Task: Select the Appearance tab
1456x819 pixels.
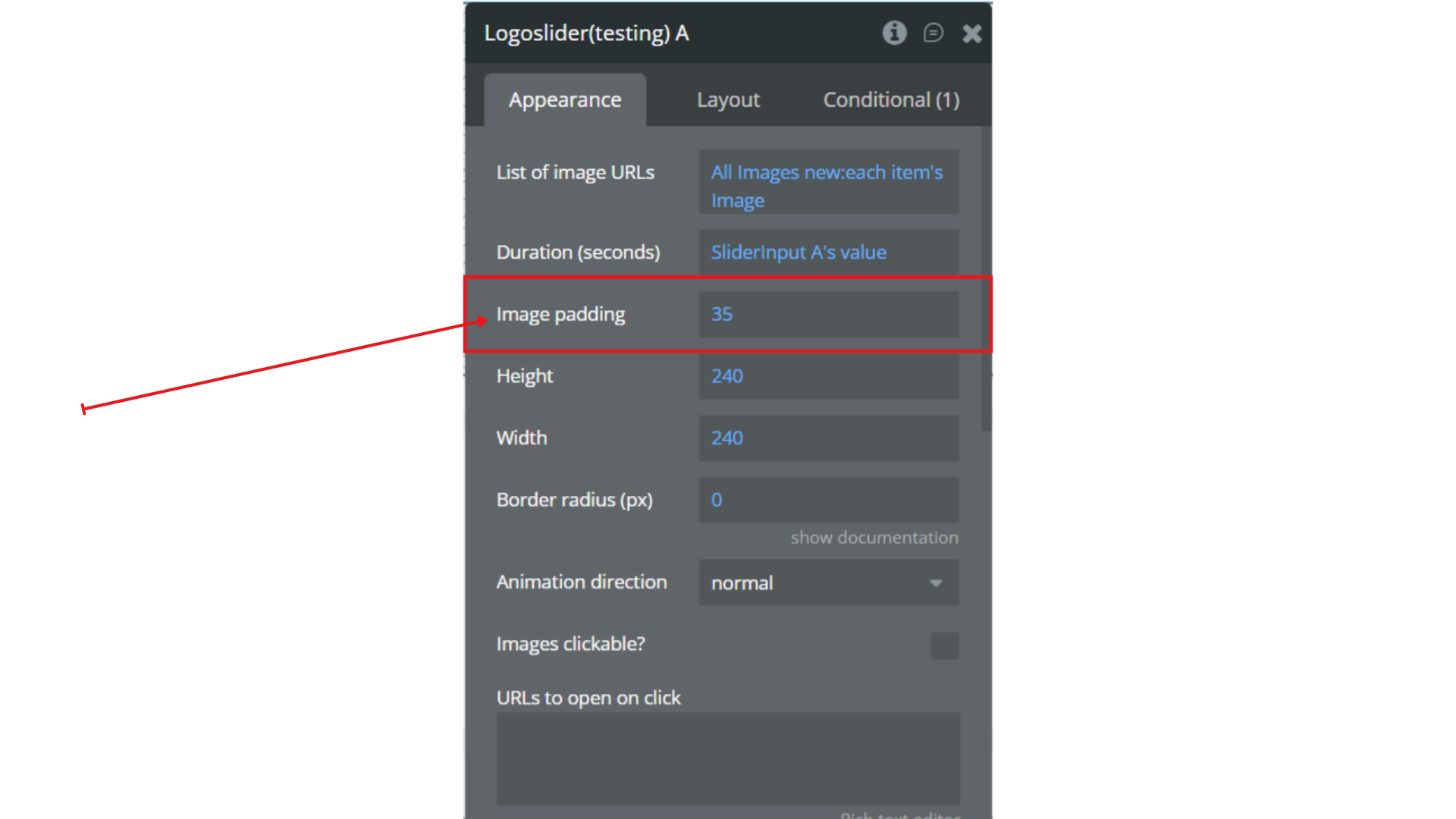Action: tap(565, 99)
